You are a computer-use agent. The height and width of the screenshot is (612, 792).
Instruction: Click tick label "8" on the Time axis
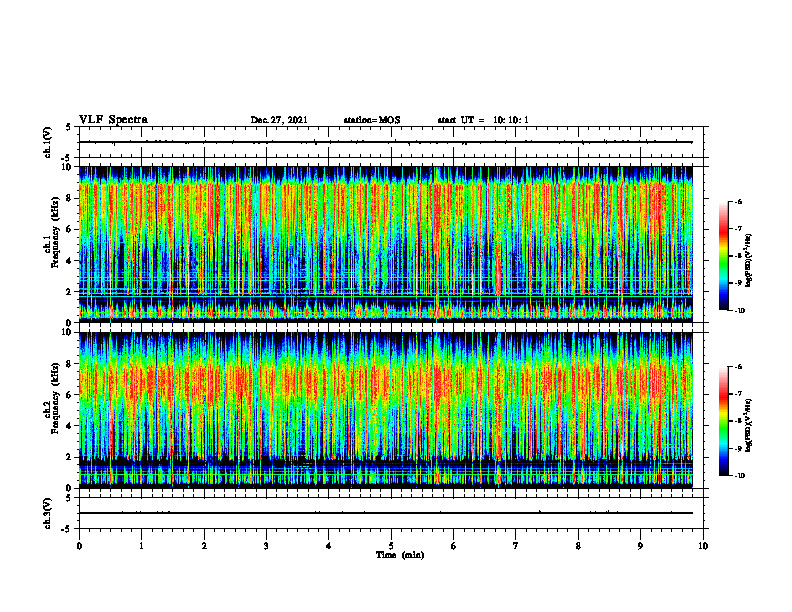(x=578, y=546)
